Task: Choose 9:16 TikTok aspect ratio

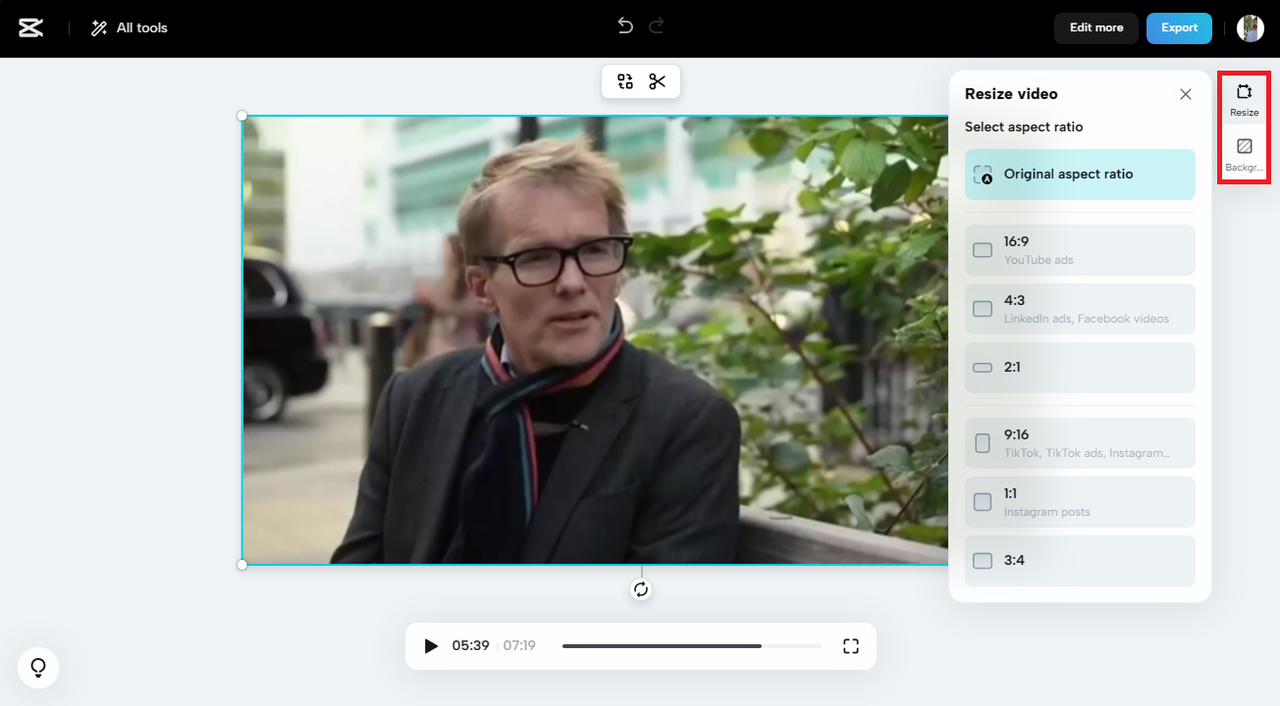Action: [1080, 443]
